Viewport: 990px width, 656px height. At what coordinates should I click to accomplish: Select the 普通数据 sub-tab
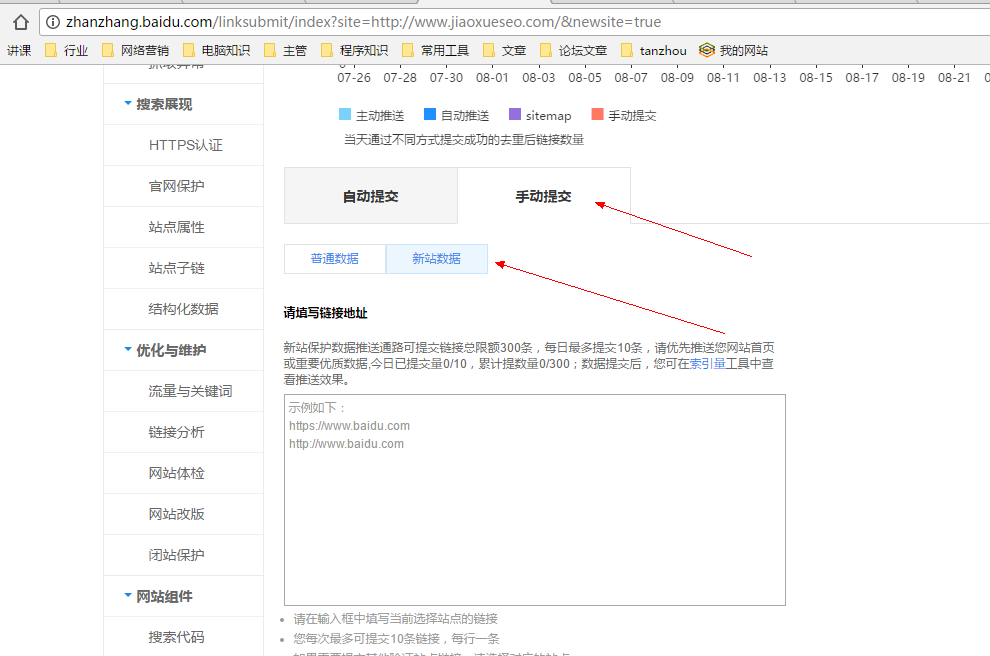point(335,259)
